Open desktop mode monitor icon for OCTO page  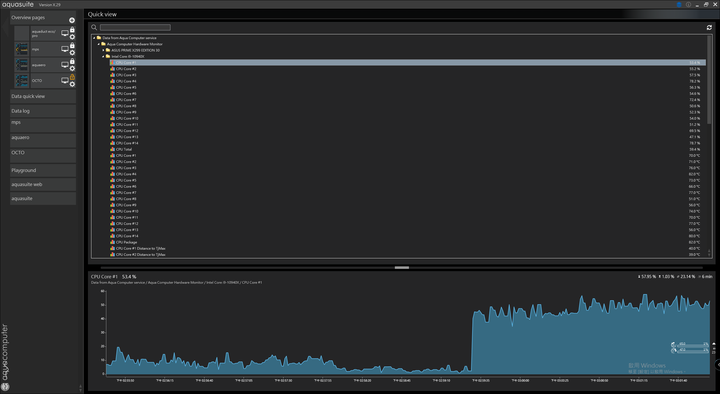pos(65,80)
